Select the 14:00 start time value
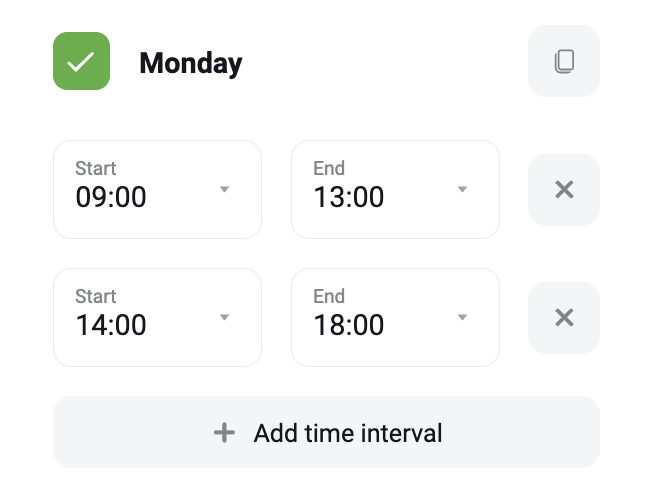Viewport: 658px width, 486px height. pos(111,325)
